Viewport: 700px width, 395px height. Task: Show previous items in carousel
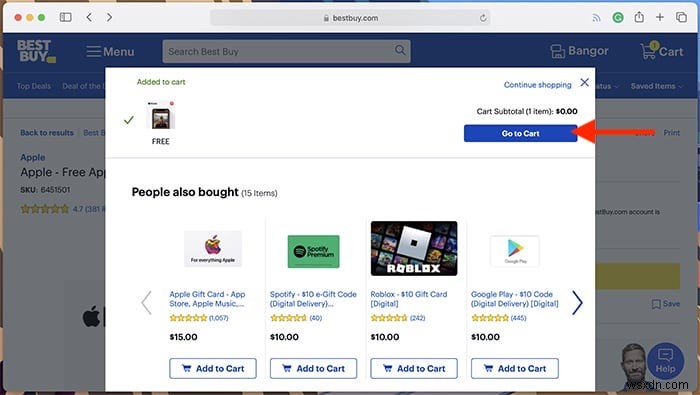[146, 303]
